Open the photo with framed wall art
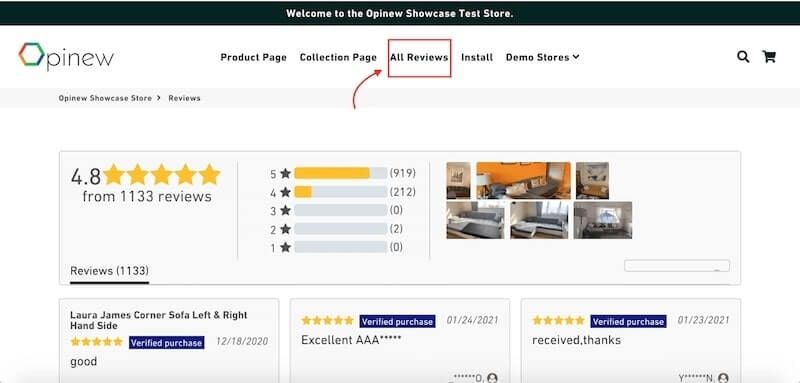 coord(592,181)
